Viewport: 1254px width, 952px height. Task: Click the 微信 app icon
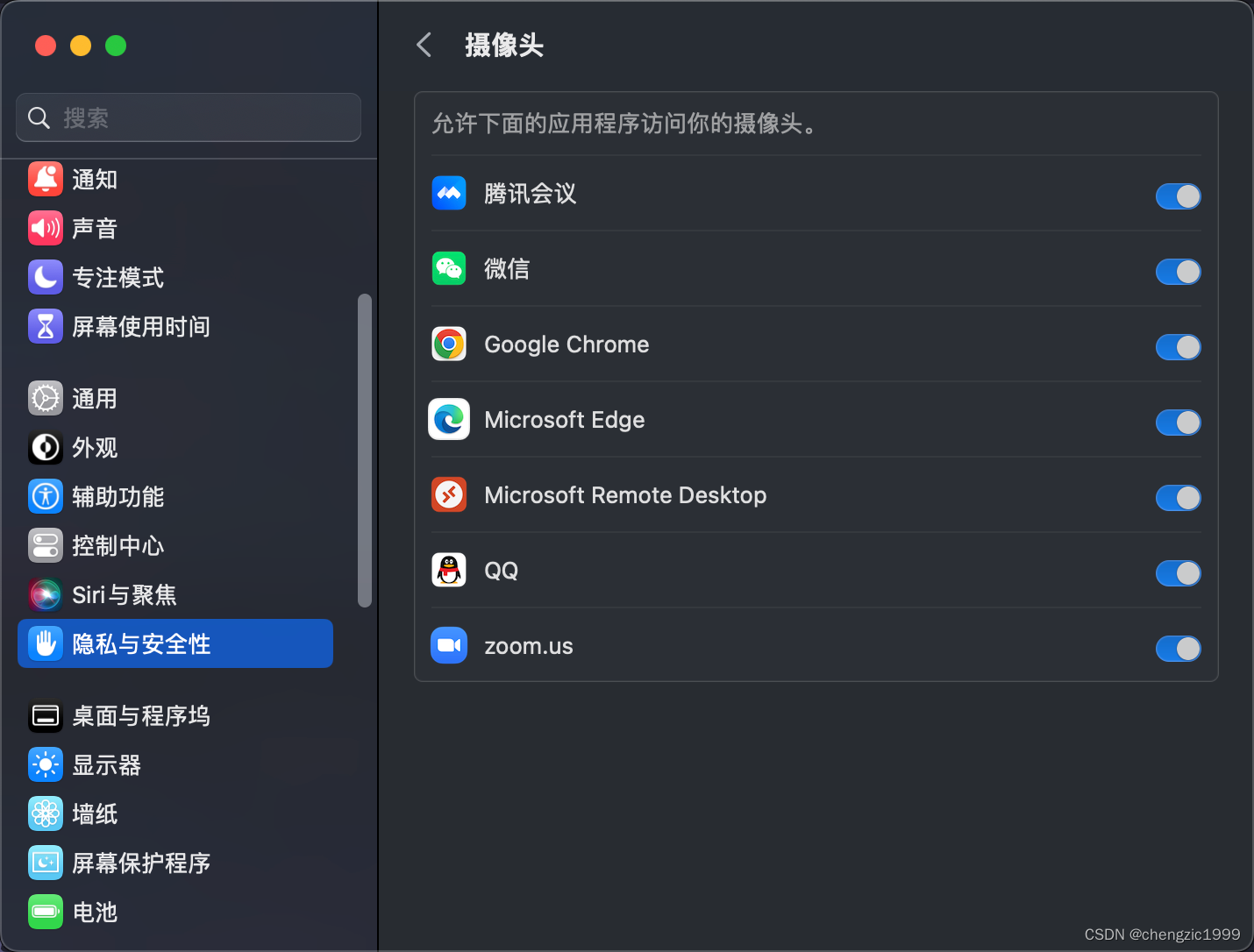pyautogui.click(x=449, y=268)
